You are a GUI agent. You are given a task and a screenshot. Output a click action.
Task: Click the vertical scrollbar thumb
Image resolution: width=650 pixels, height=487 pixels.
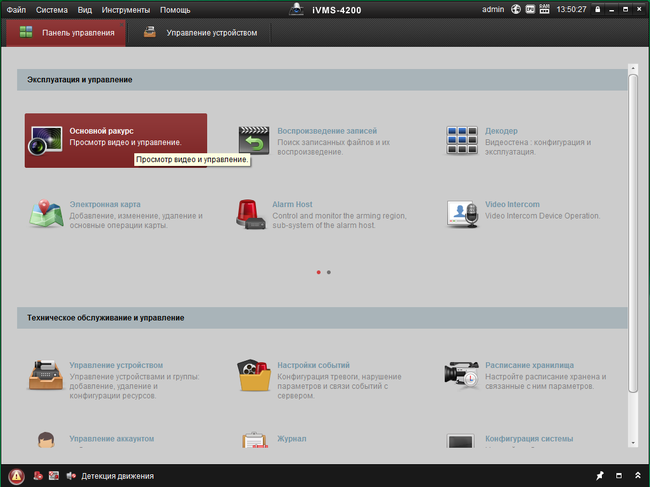pyautogui.click(x=633, y=233)
